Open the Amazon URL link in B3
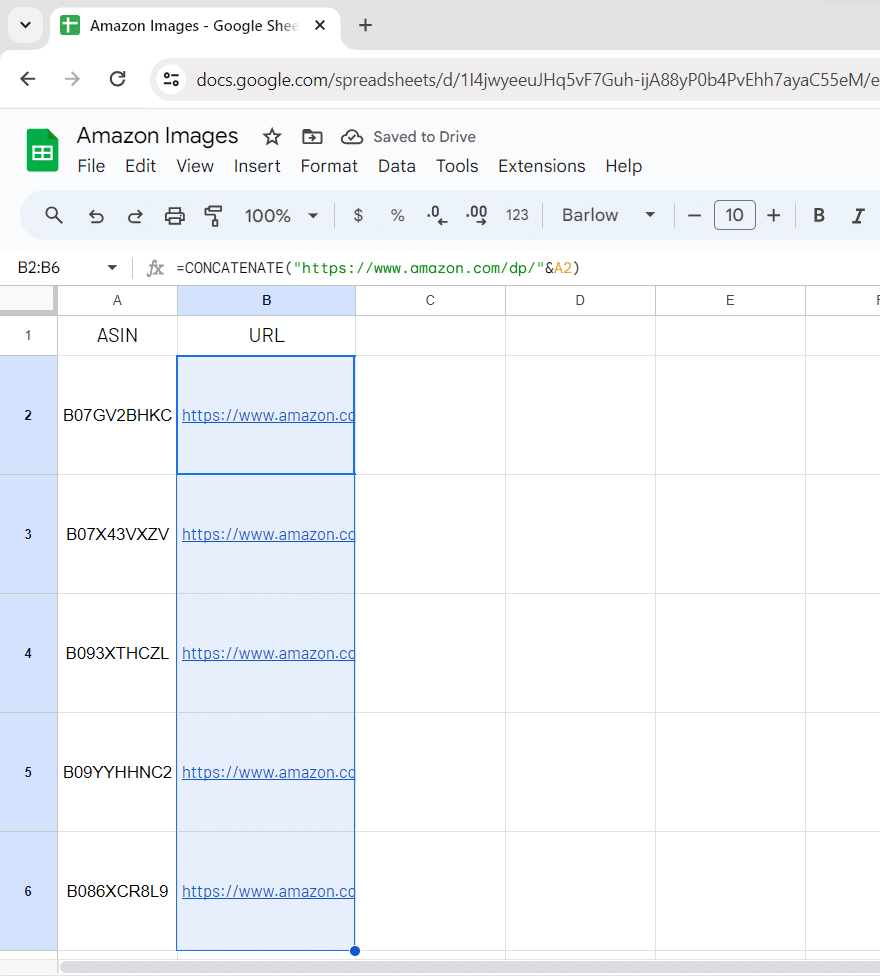The image size is (880, 976). coord(267,535)
